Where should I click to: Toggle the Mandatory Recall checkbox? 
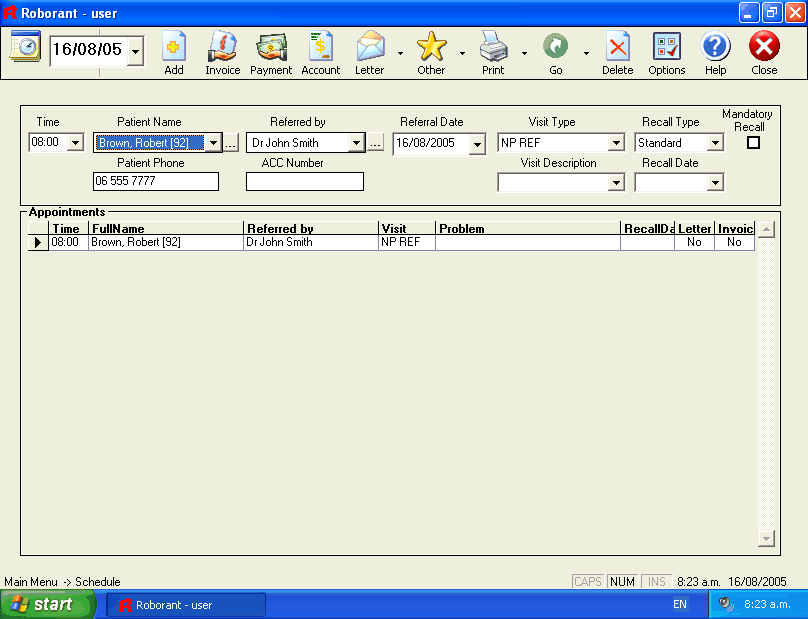click(753, 142)
